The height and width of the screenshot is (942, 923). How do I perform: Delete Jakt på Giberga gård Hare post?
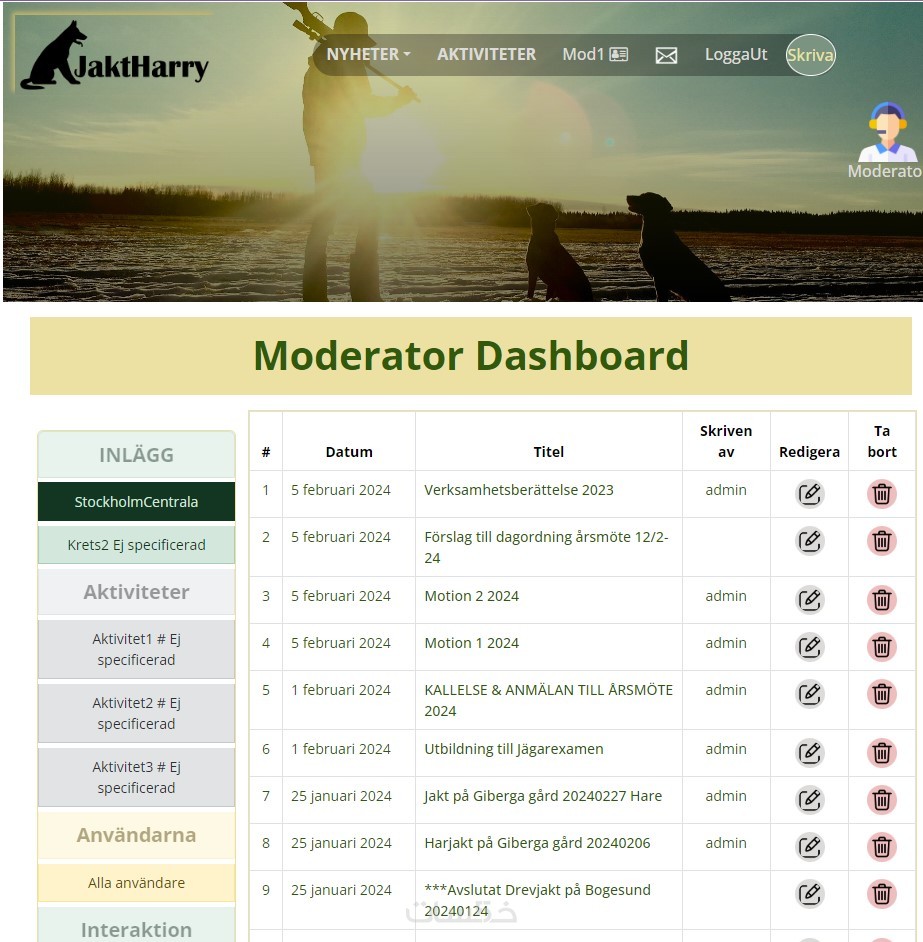(882, 800)
